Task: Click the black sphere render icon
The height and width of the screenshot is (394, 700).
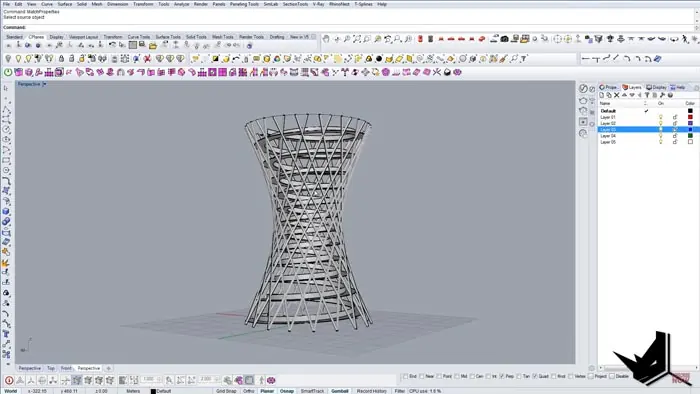Action: [x=379, y=58]
